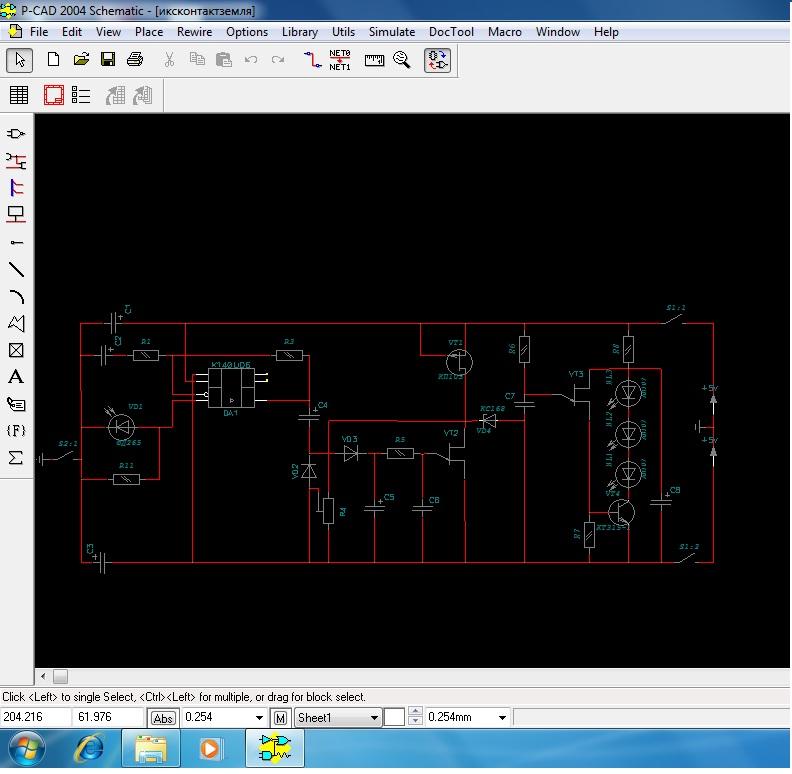This screenshot has height=774, width=792.
Task: Select the Place Attribute tool
Action: (16, 404)
